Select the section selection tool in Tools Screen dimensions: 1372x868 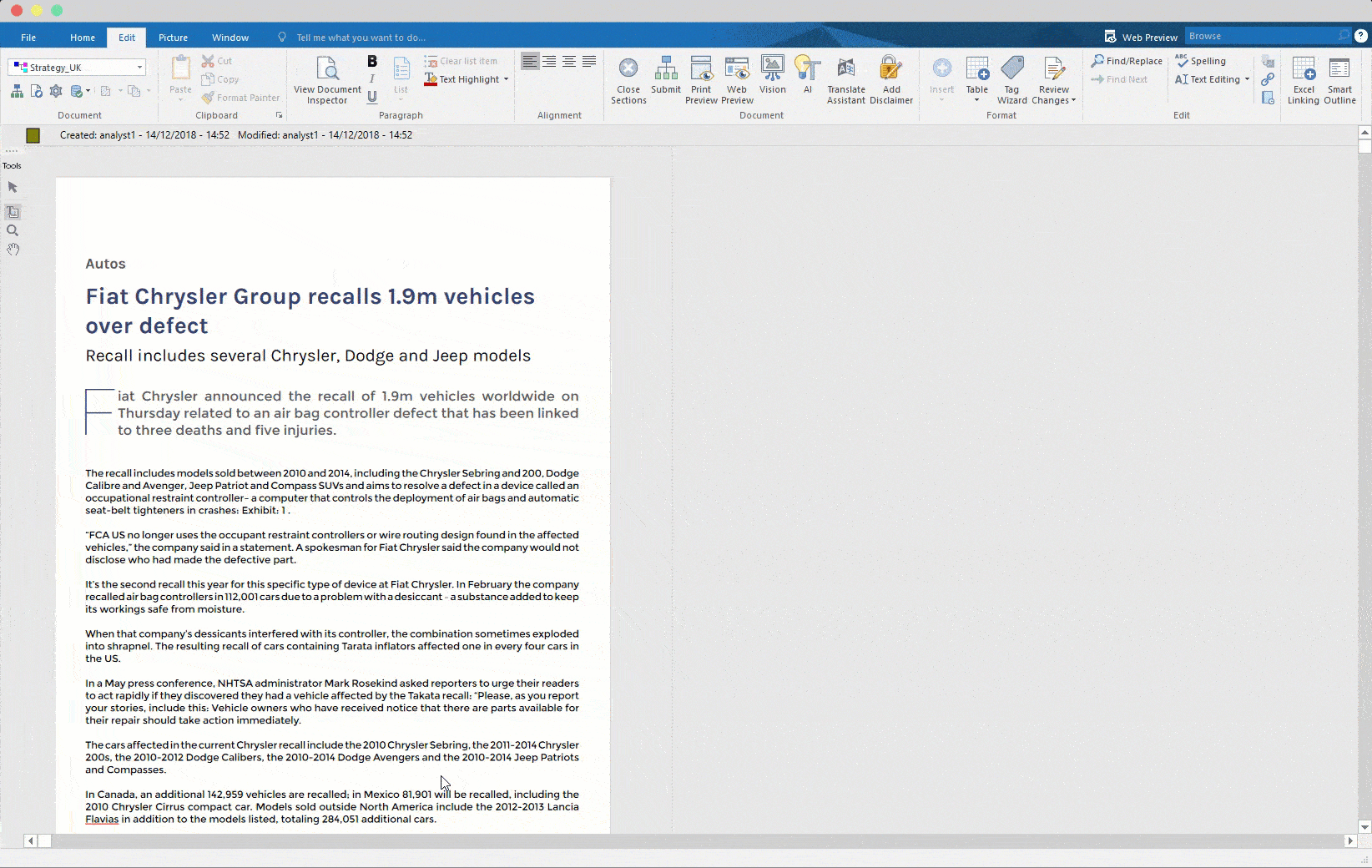13,212
